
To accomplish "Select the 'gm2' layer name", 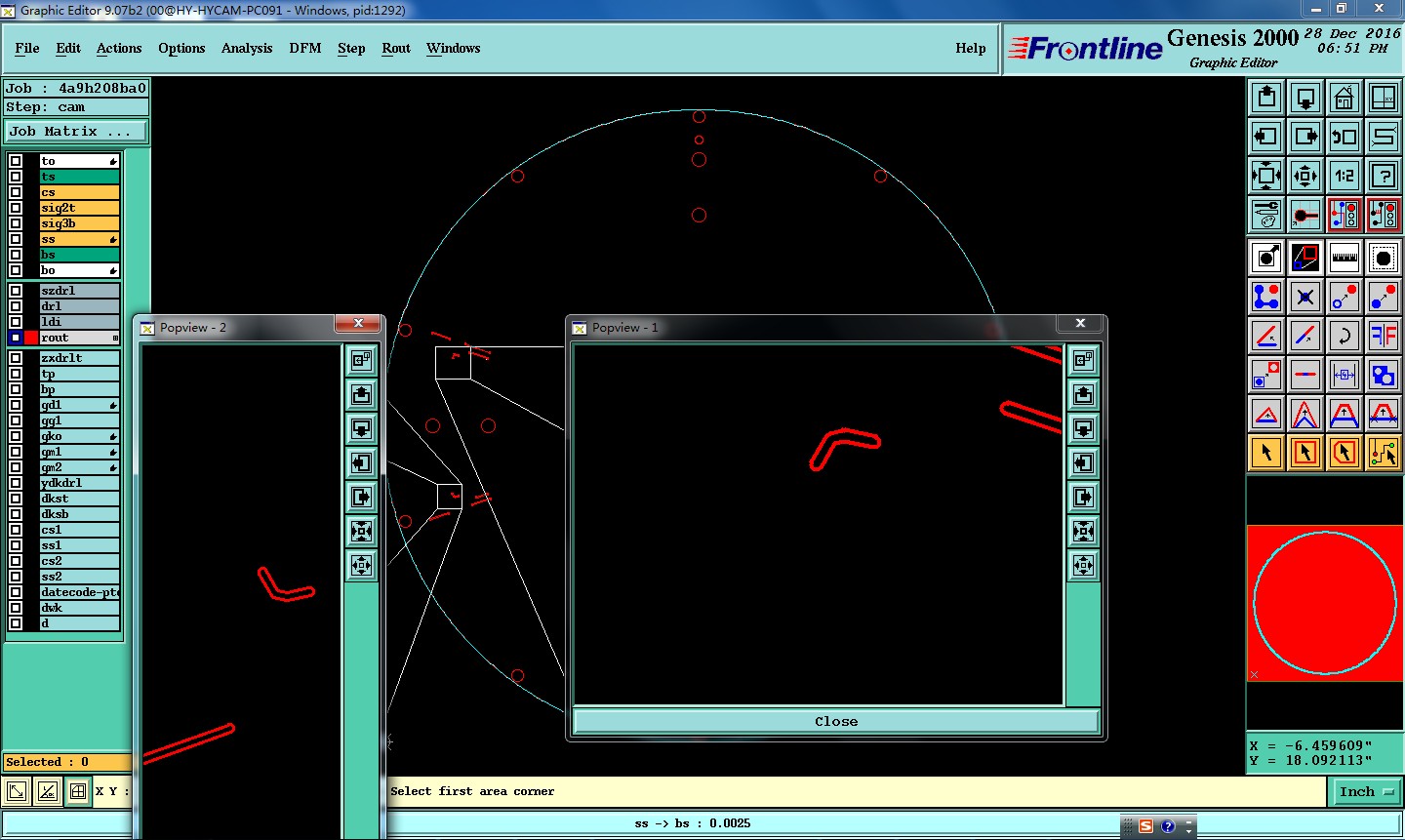I will (79, 467).
